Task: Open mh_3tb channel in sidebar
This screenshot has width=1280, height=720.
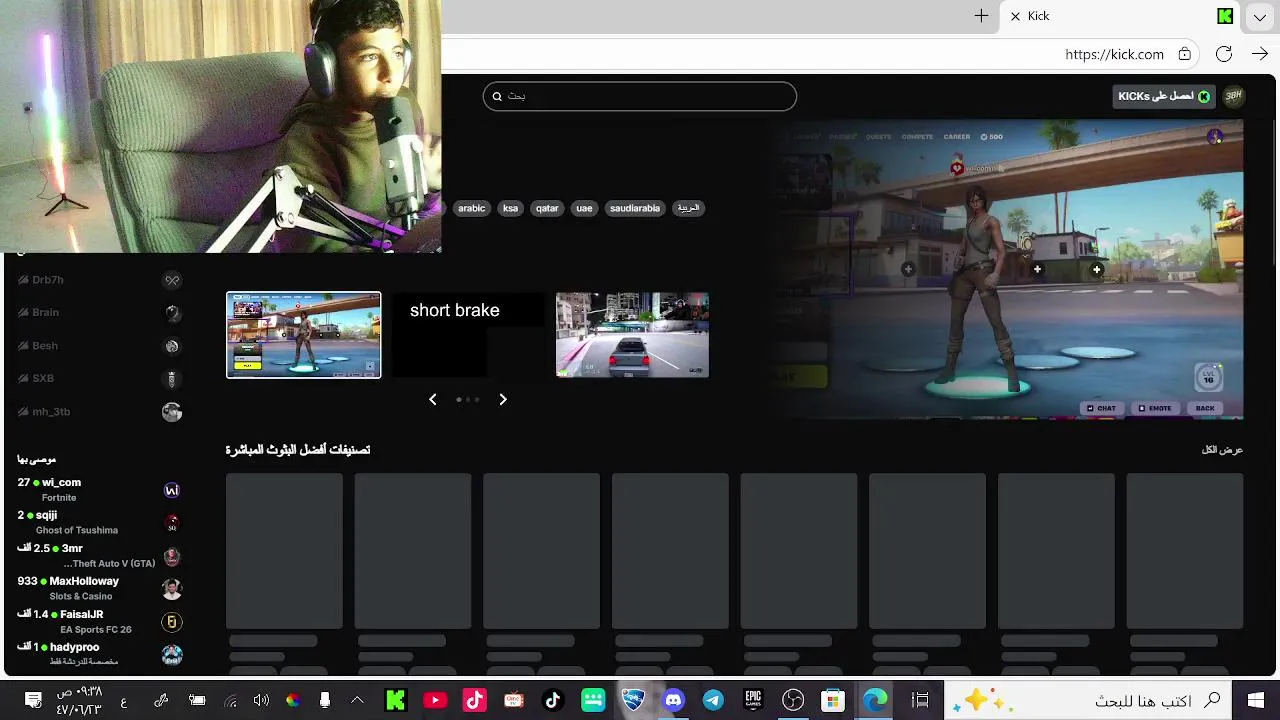Action: click(100, 412)
